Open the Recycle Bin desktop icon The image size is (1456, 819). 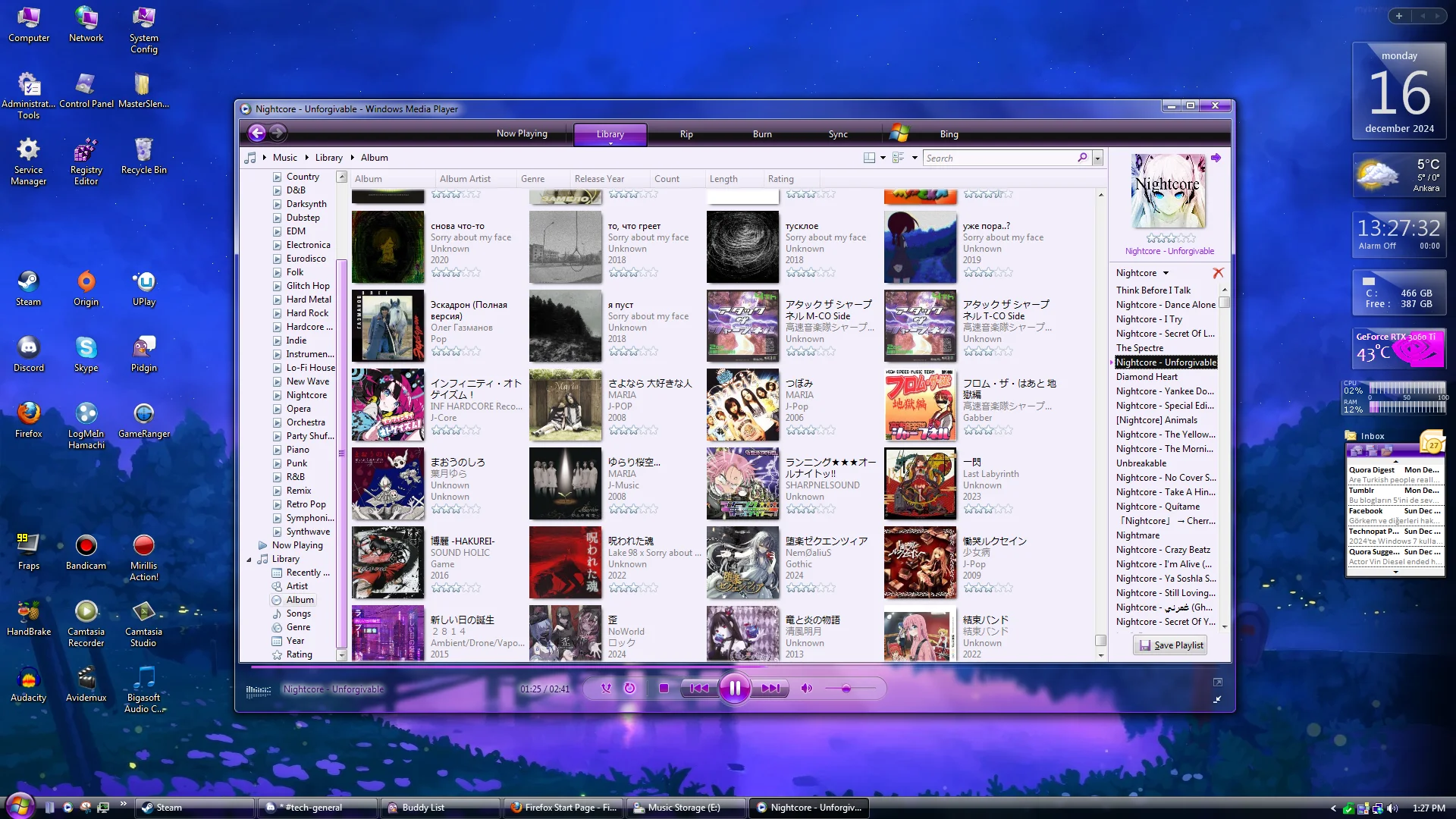pos(144,156)
